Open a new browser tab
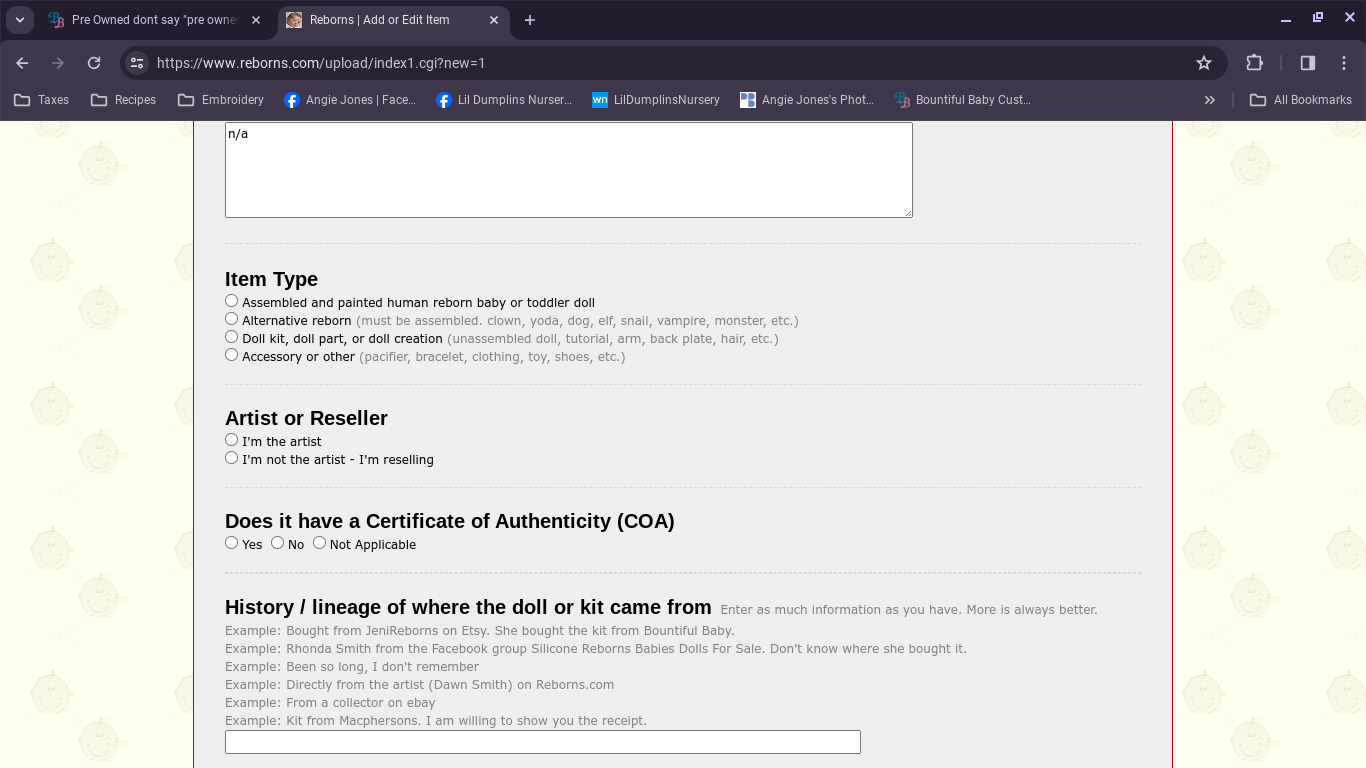 point(530,20)
